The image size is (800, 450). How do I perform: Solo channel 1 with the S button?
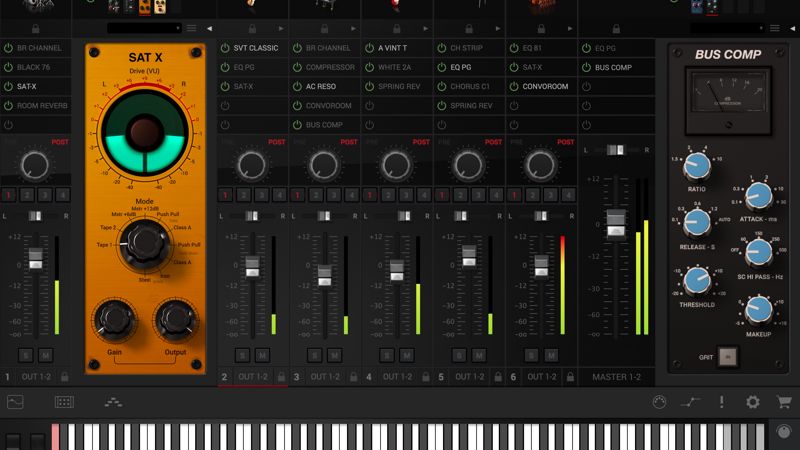[x=26, y=356]
